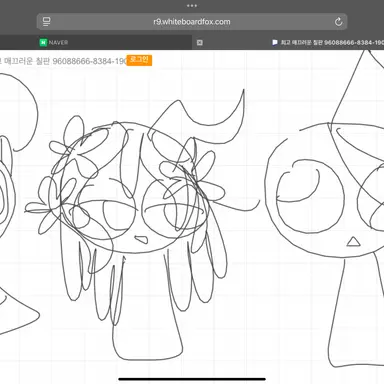Open the three-dot multitasking menu at top
384x384 pixels.
pyautogui.click(x=192, y=6)
